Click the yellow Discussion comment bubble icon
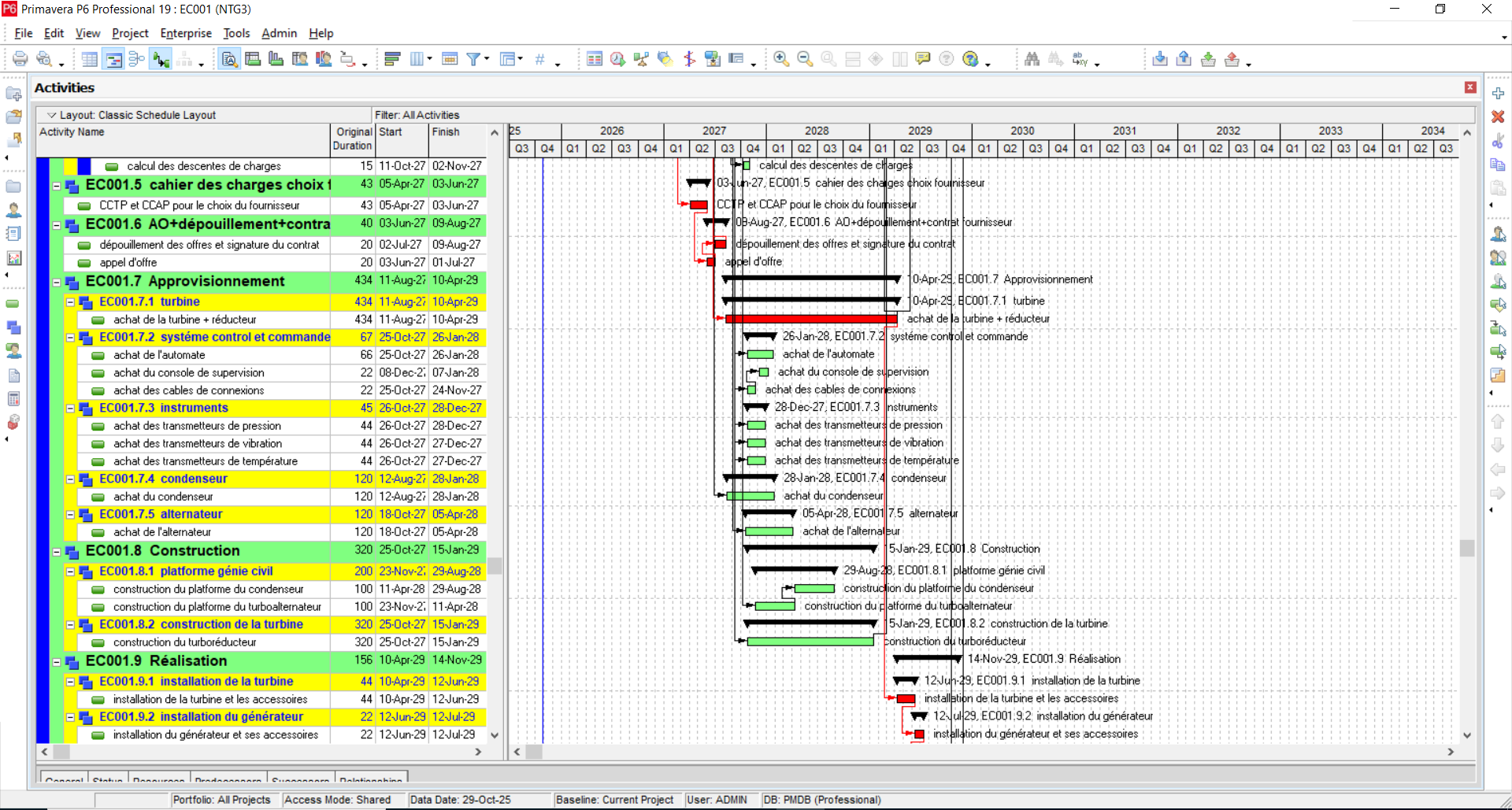Viewport: 1512px width, 810px height. click(x=923, y=59)
